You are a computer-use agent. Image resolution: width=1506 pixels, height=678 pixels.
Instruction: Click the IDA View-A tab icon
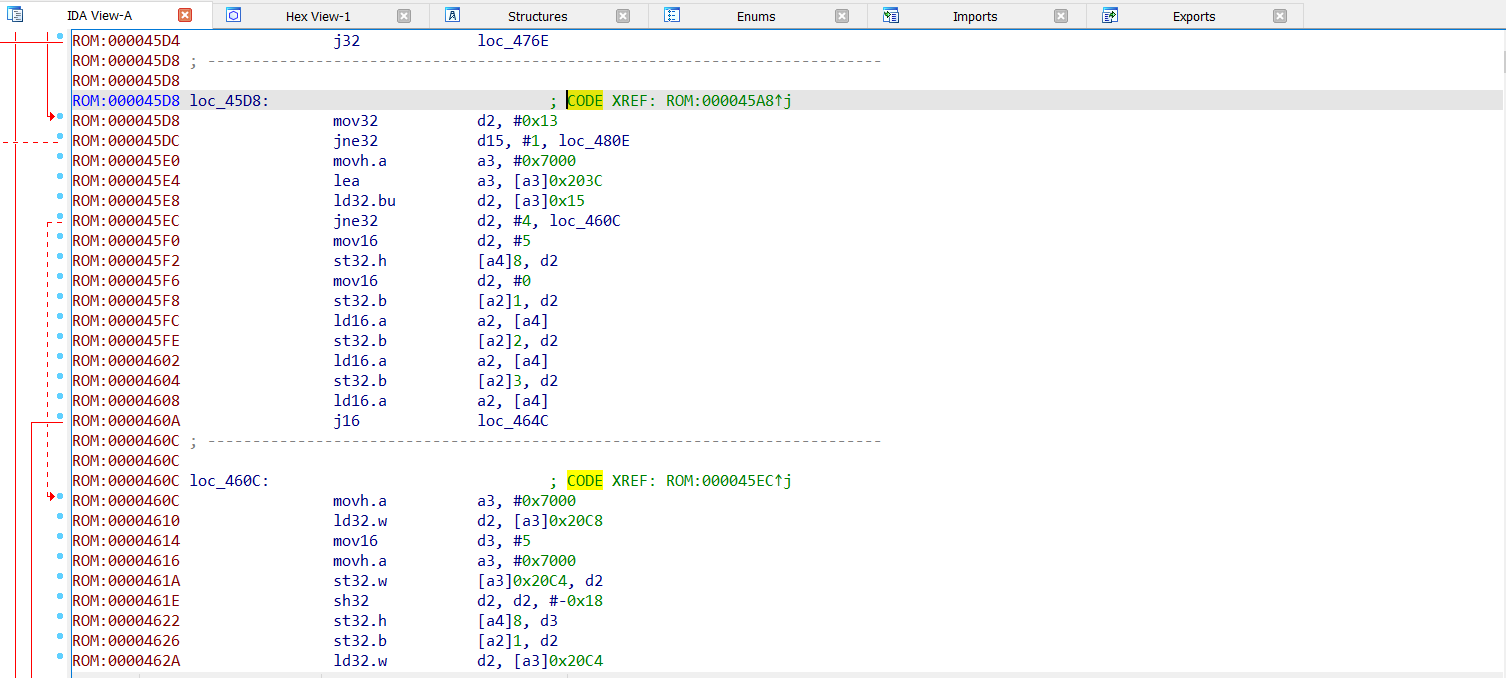pos(16,15)
